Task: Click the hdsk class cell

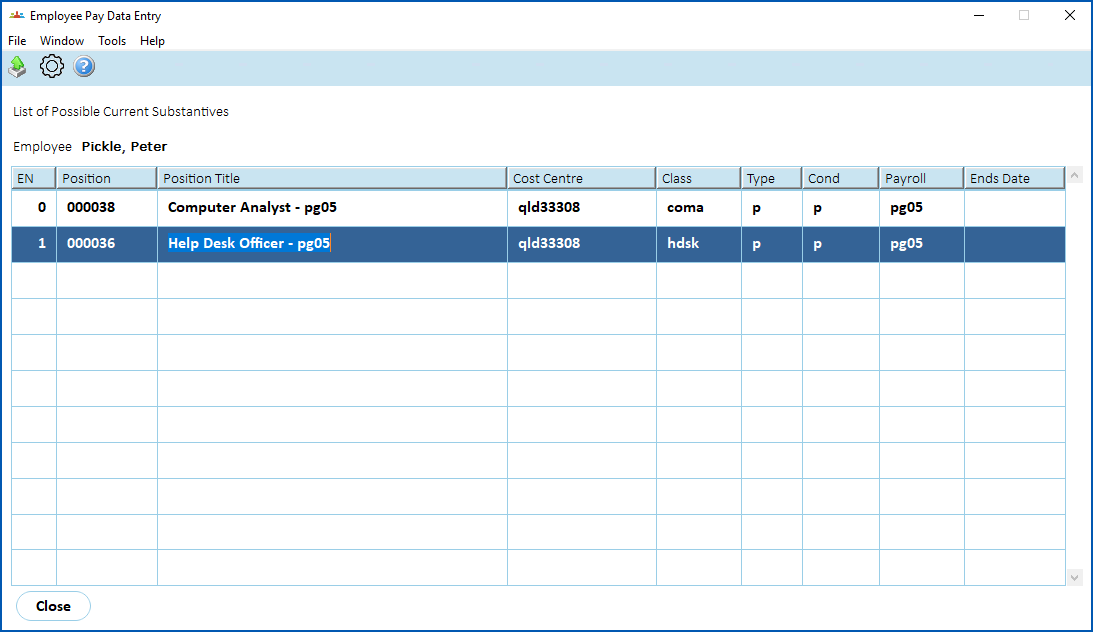Action: pyautogui.click(x=698, y=244)
